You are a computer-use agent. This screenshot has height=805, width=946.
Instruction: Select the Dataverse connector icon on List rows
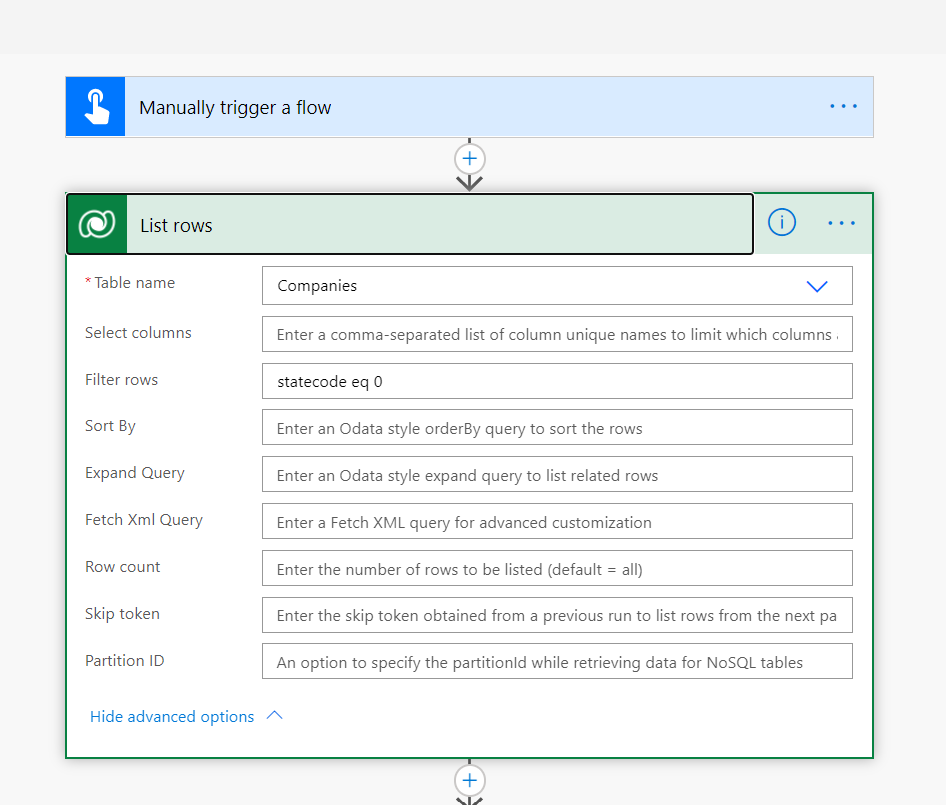coord(95,224)
